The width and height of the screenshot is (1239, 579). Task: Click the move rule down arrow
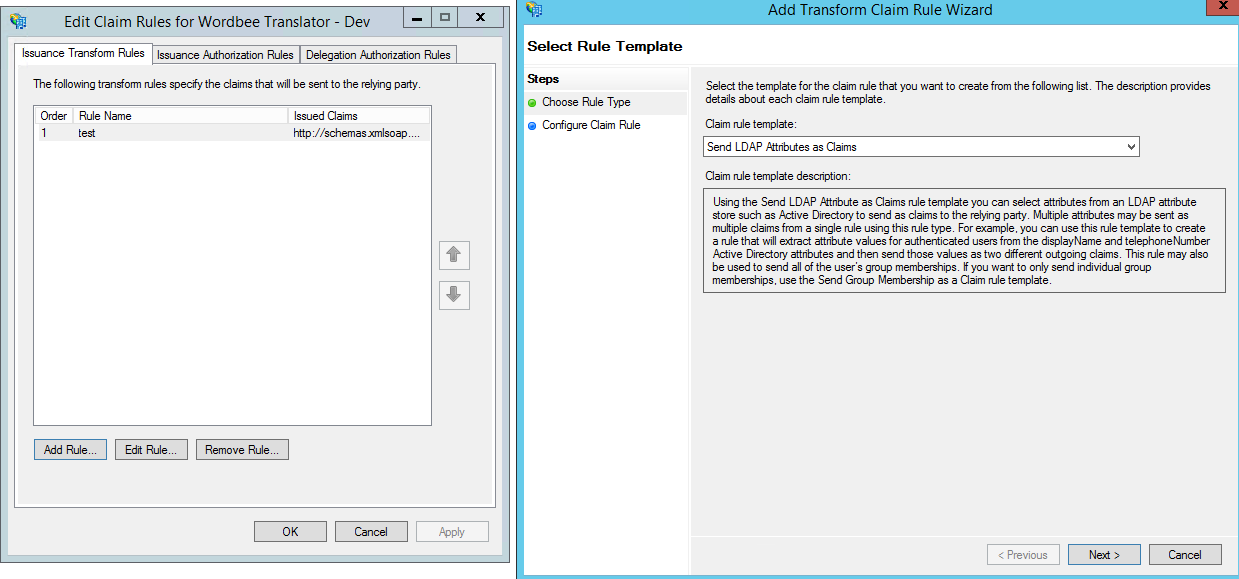pyautogui.click(x=454, y=295)
